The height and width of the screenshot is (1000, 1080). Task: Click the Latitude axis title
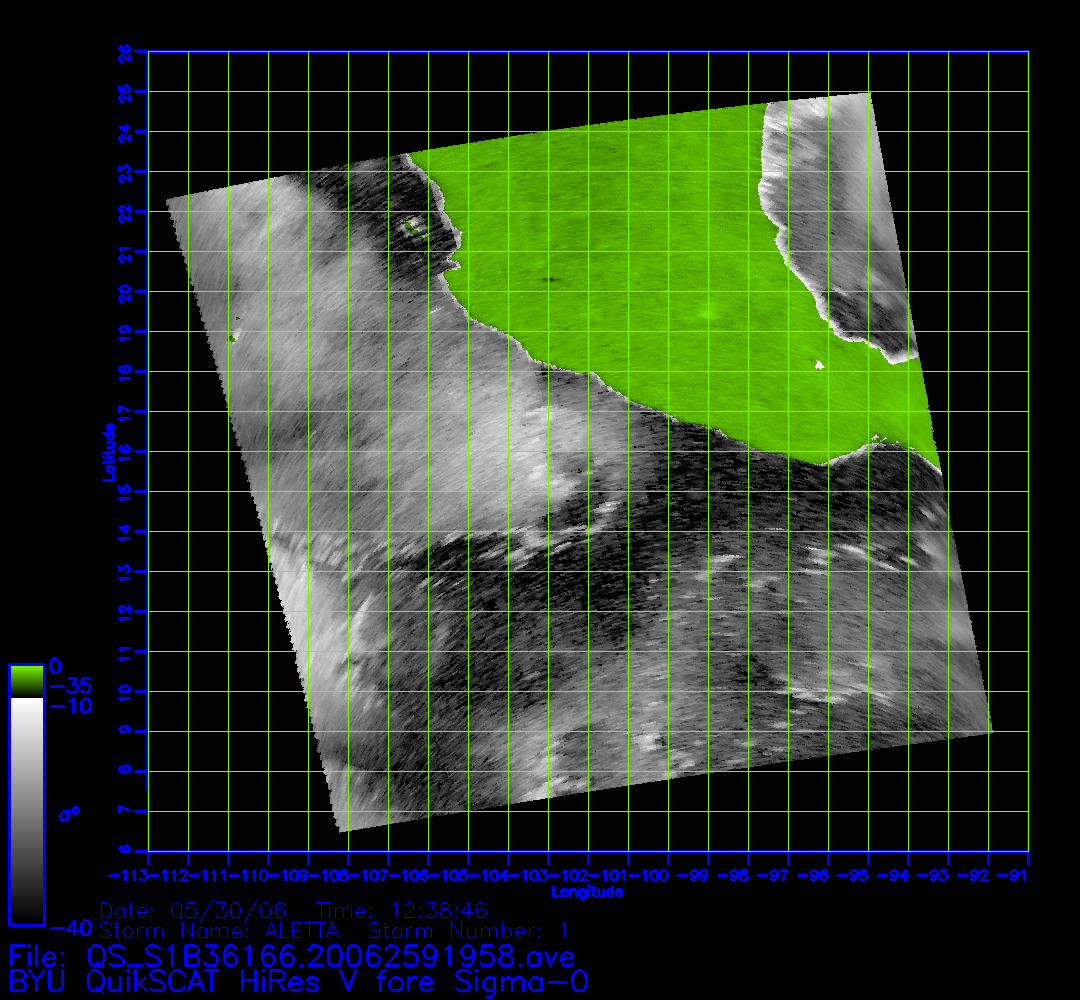click(106, 452)
